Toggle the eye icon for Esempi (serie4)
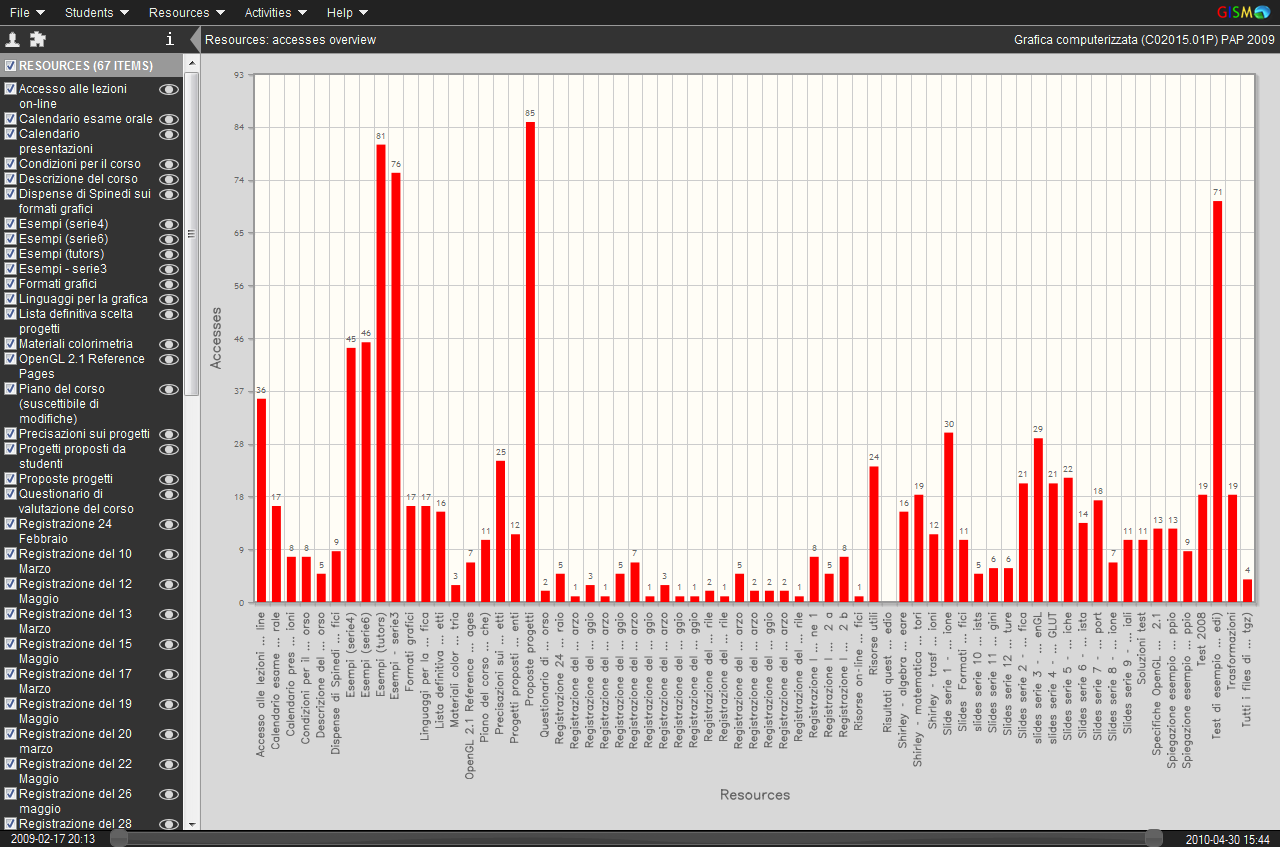 pyautogui.click(x=169, y=224)
